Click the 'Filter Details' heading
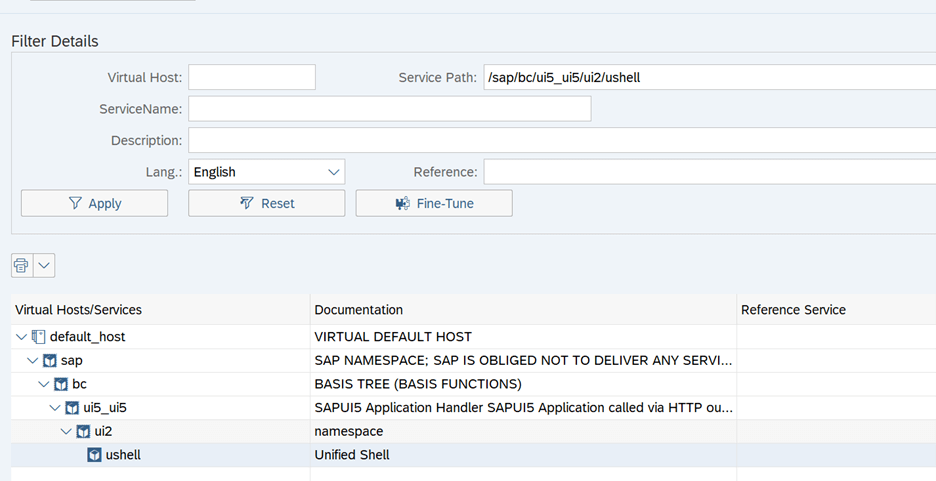 (55, 41)
